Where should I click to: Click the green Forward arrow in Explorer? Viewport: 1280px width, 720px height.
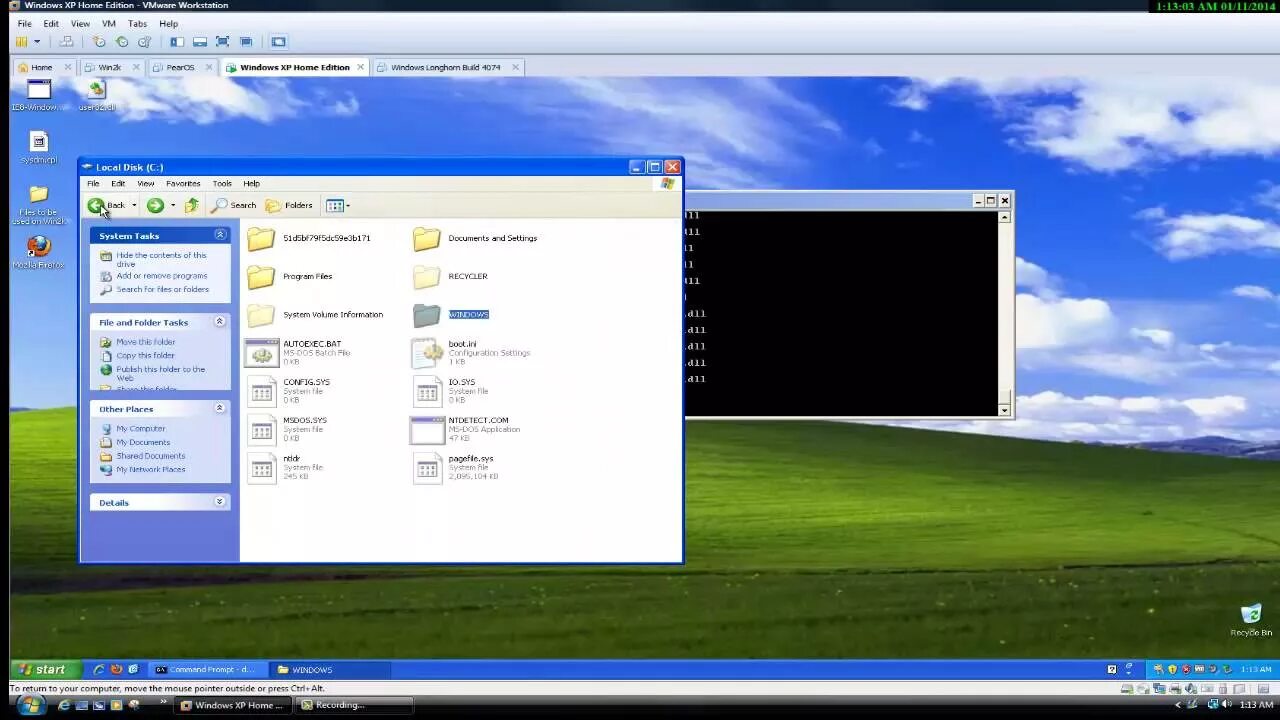point(155,205)
